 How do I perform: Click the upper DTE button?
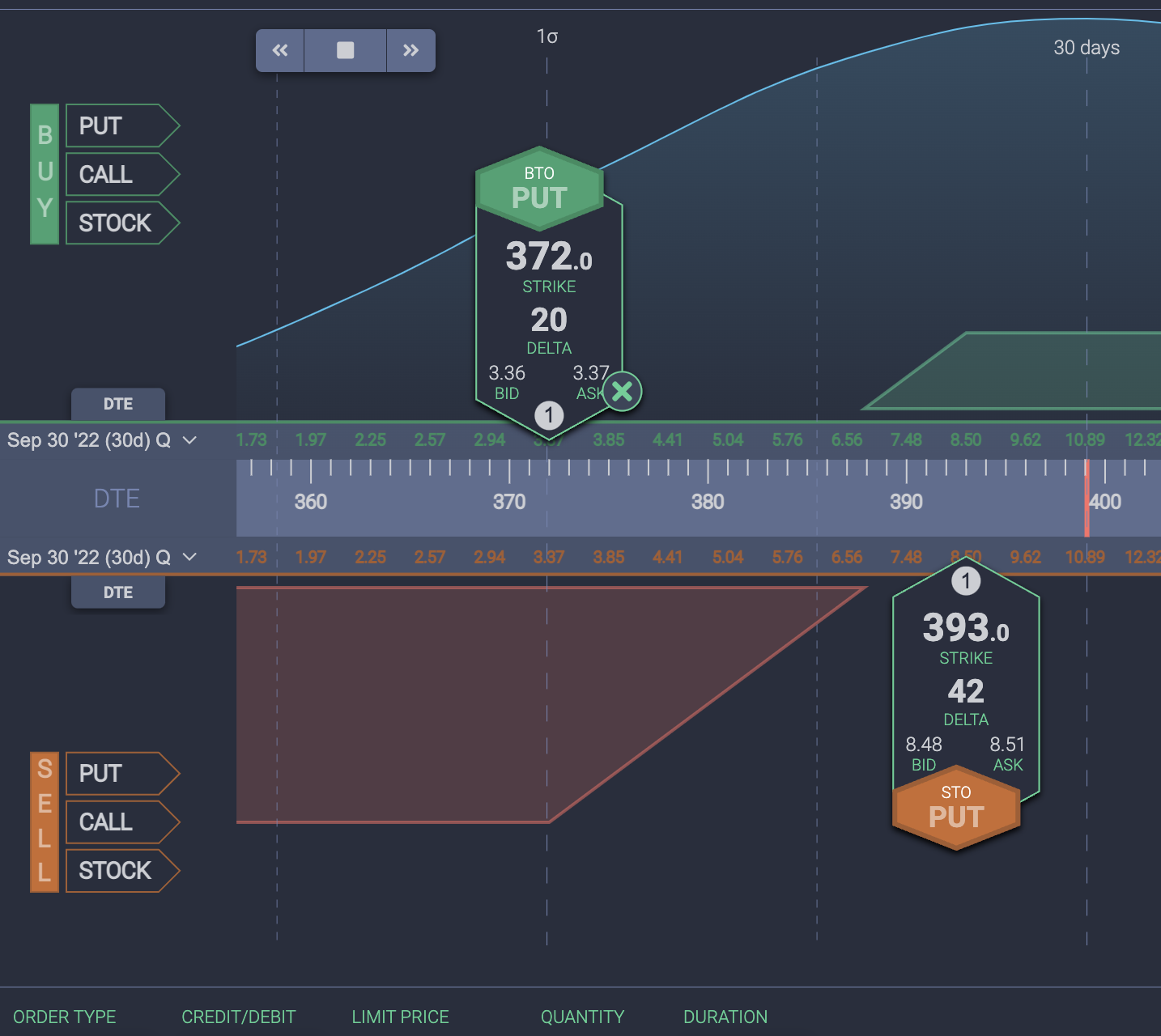click(117, 404)
